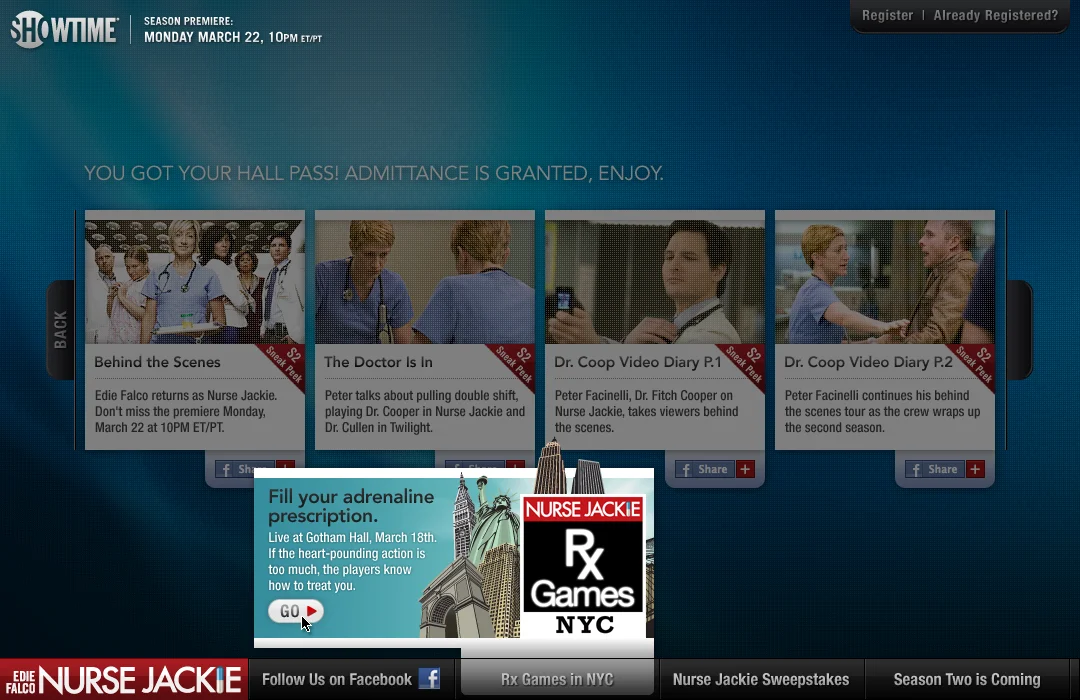1080x700 pixels.
Task: Click the Edie Falco Nurse Jackie logo
Action: click(123, 679)
